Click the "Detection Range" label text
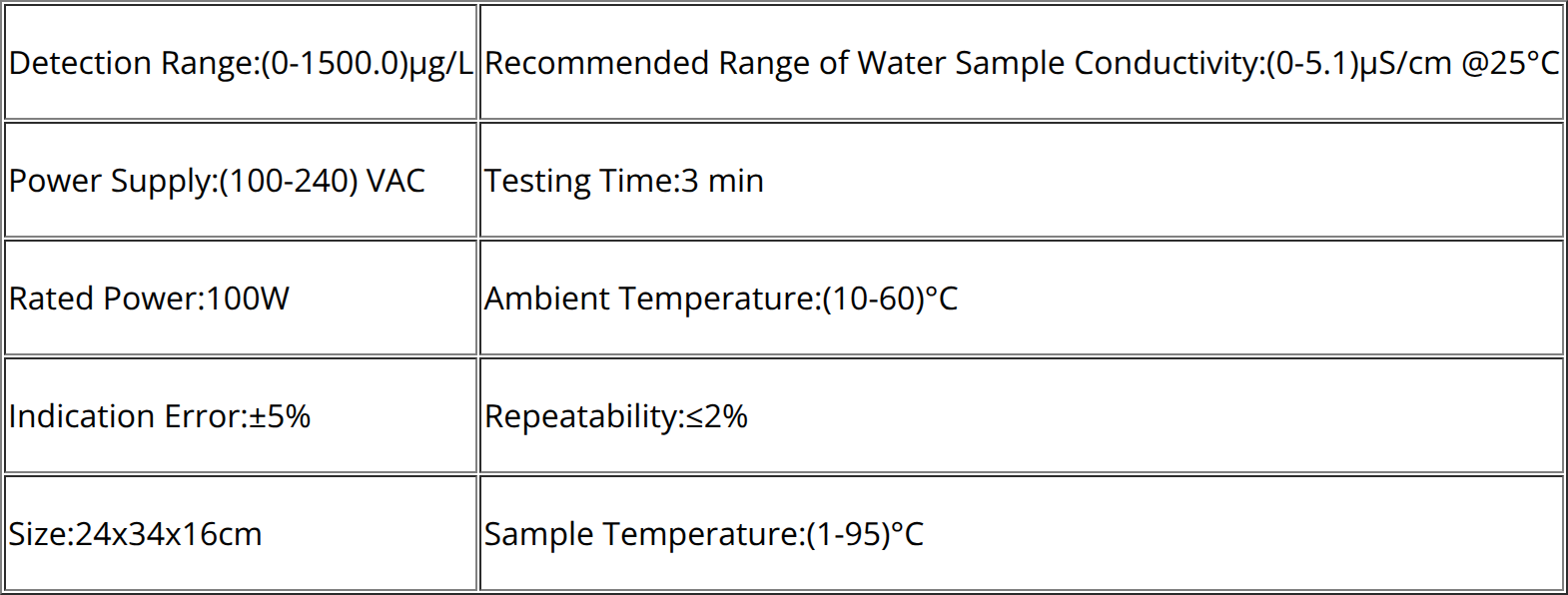This screenshot has width=1568, height=595. tap(130, 63)
